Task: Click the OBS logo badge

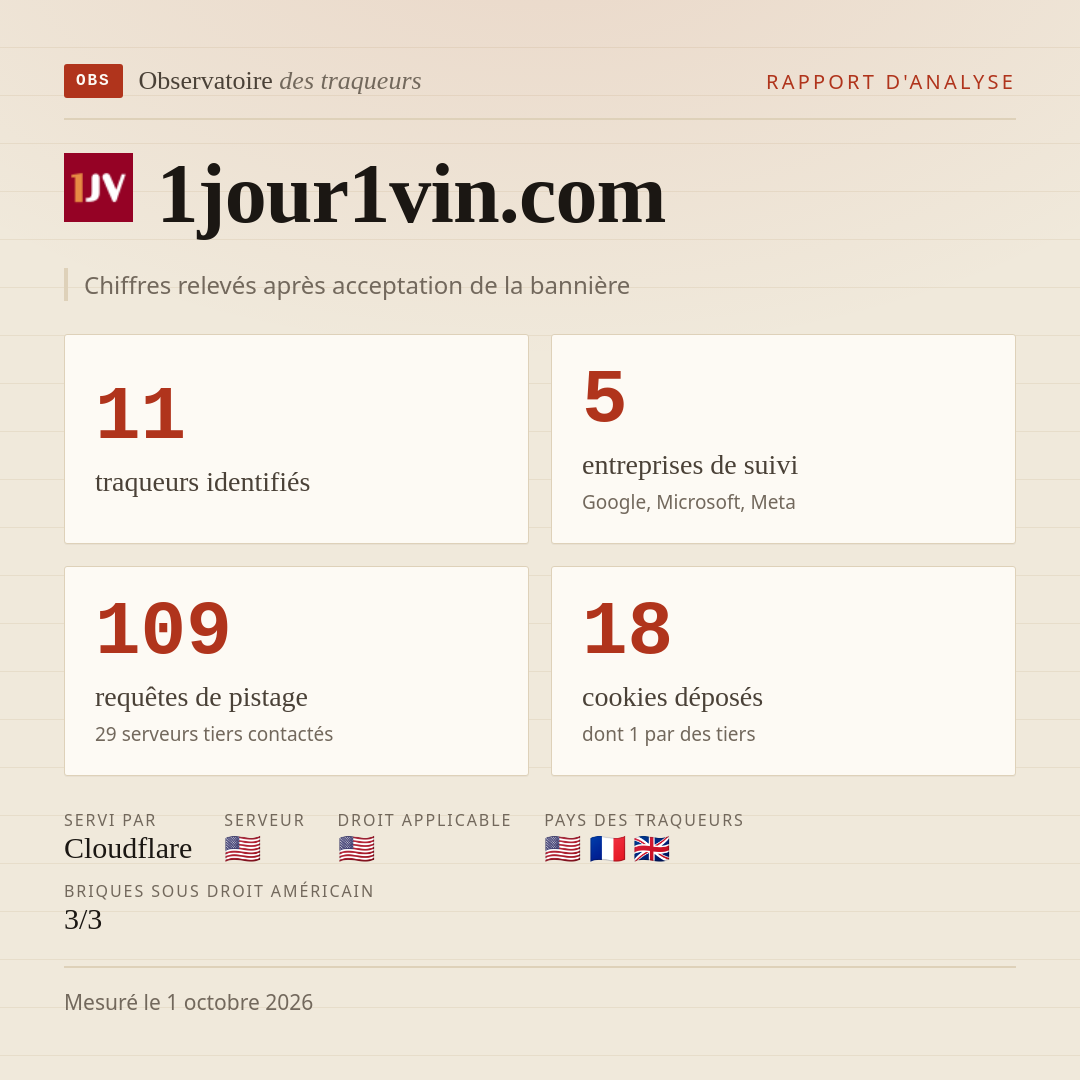Action: 94,81
